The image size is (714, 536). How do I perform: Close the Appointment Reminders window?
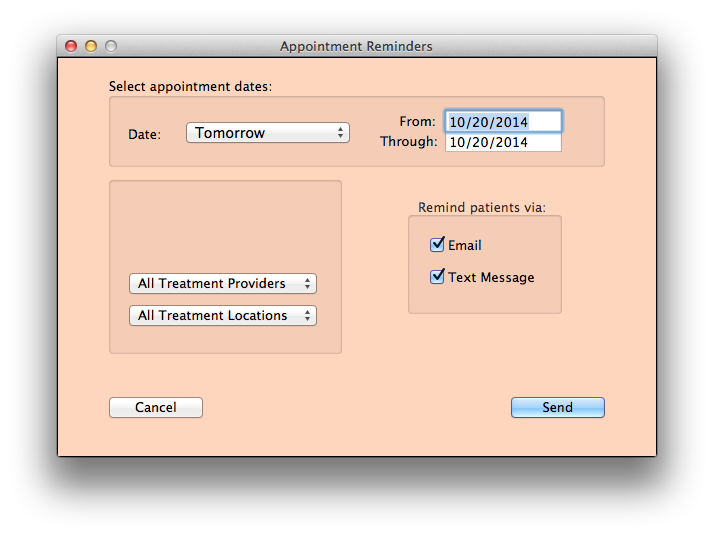point(71,46)
